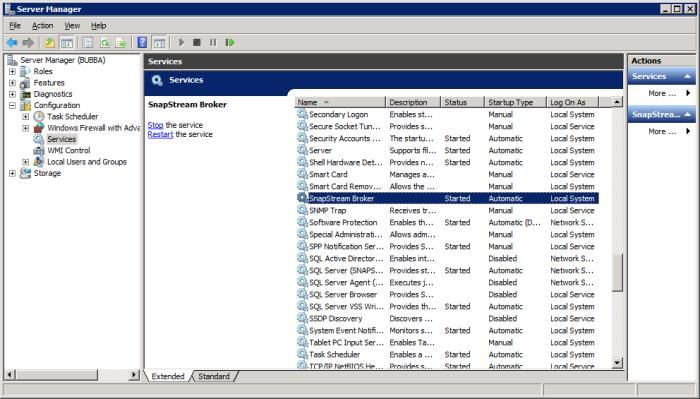Viewport: 700px width, 399px height.
Task: Click the Restart Service toolbar icon
Action: click(x=230, y=42)
